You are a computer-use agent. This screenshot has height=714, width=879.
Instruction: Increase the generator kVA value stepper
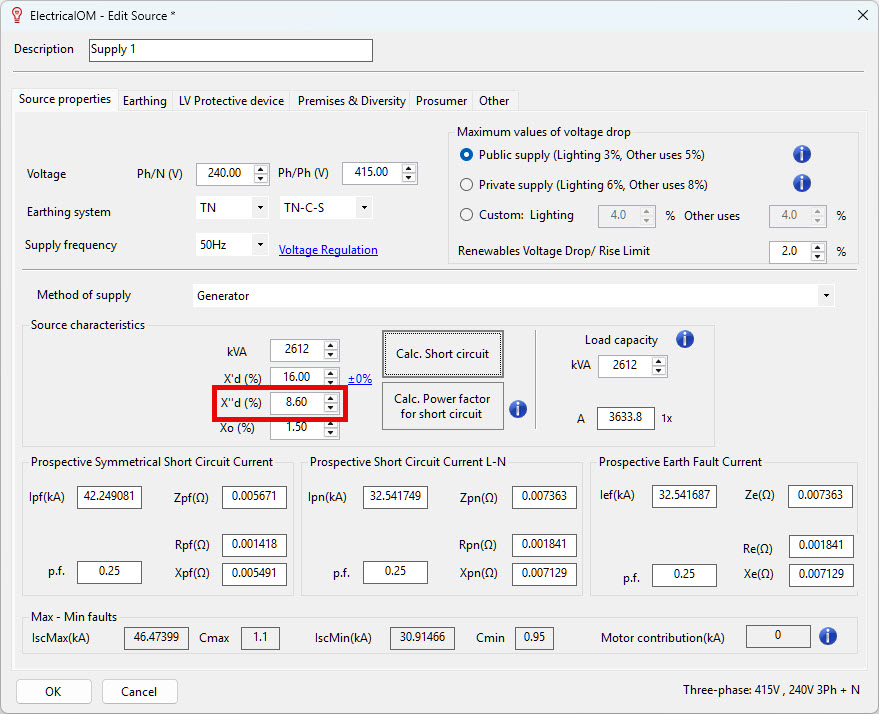[331, 346]
